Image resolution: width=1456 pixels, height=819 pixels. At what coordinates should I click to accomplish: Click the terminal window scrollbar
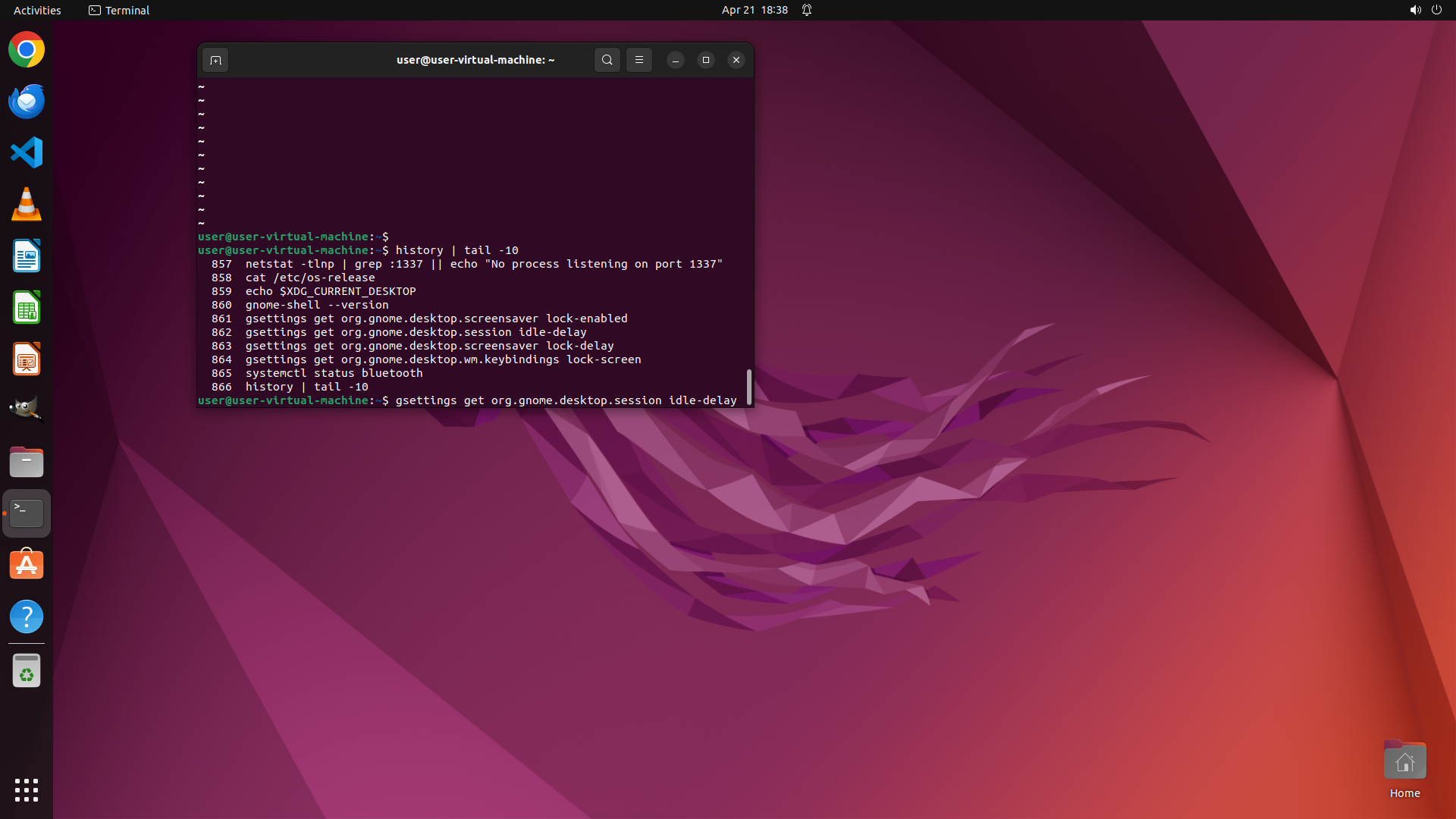click(748, 387)
